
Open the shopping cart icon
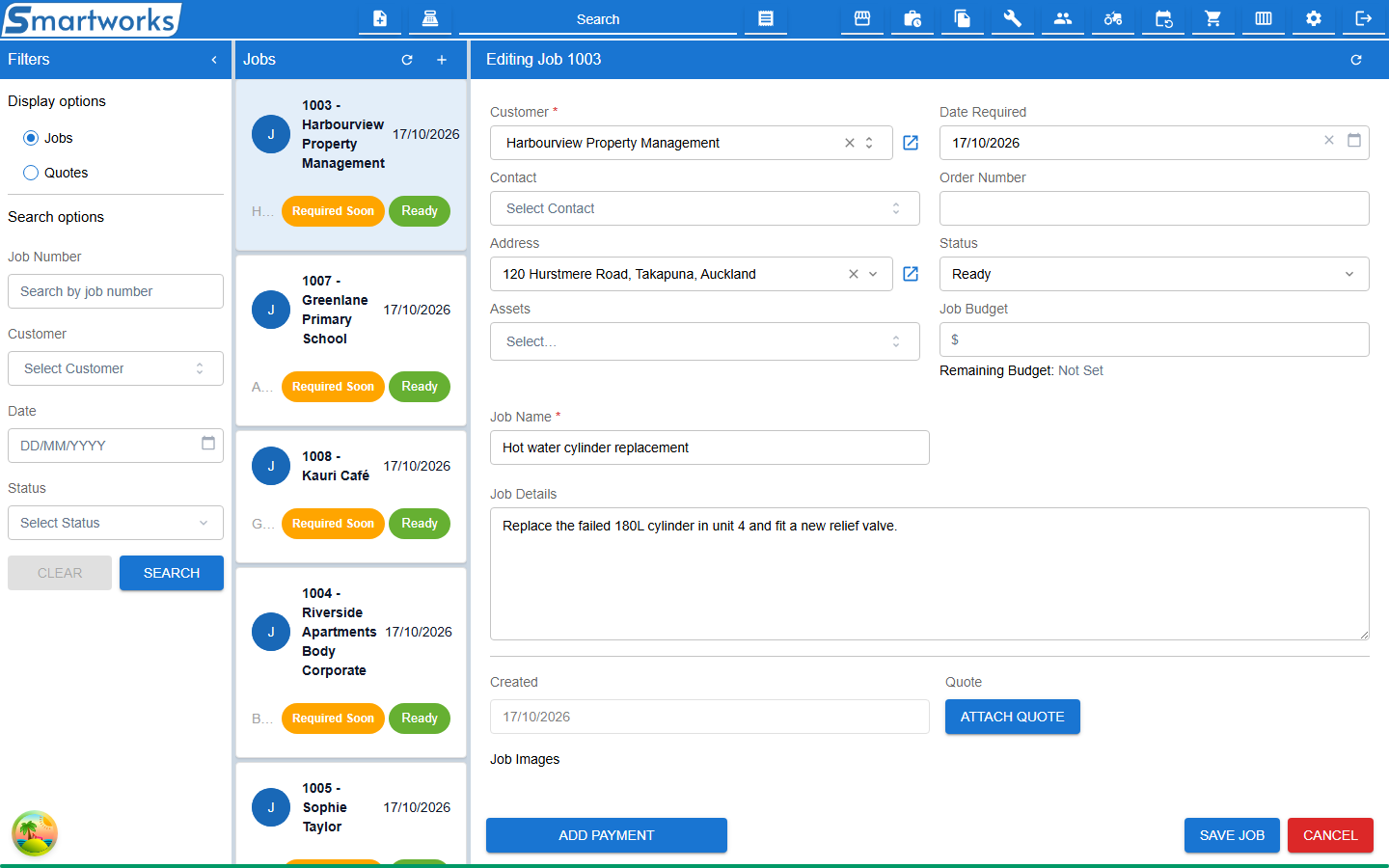1213,18
